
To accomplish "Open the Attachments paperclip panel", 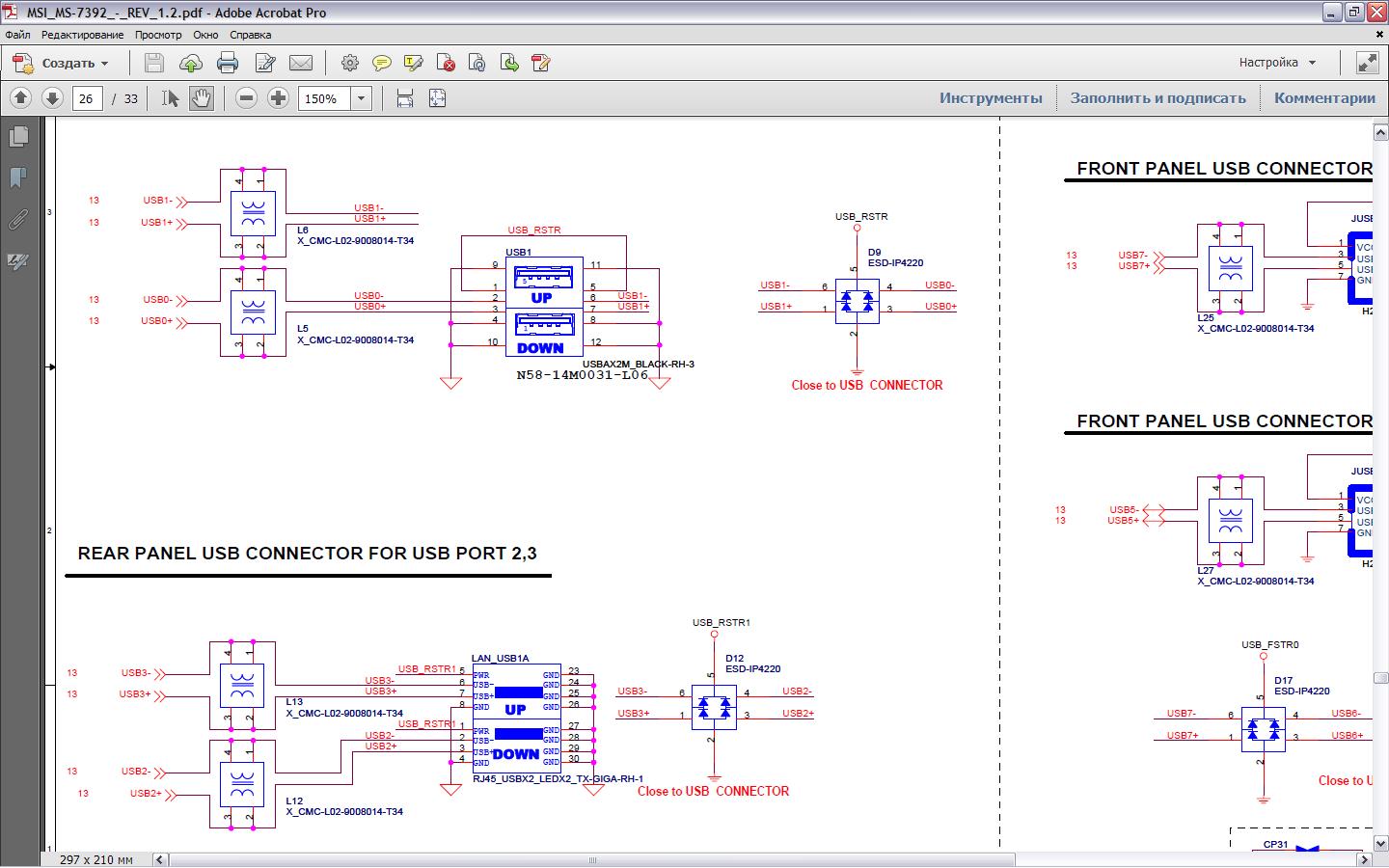I will [17, 220].
